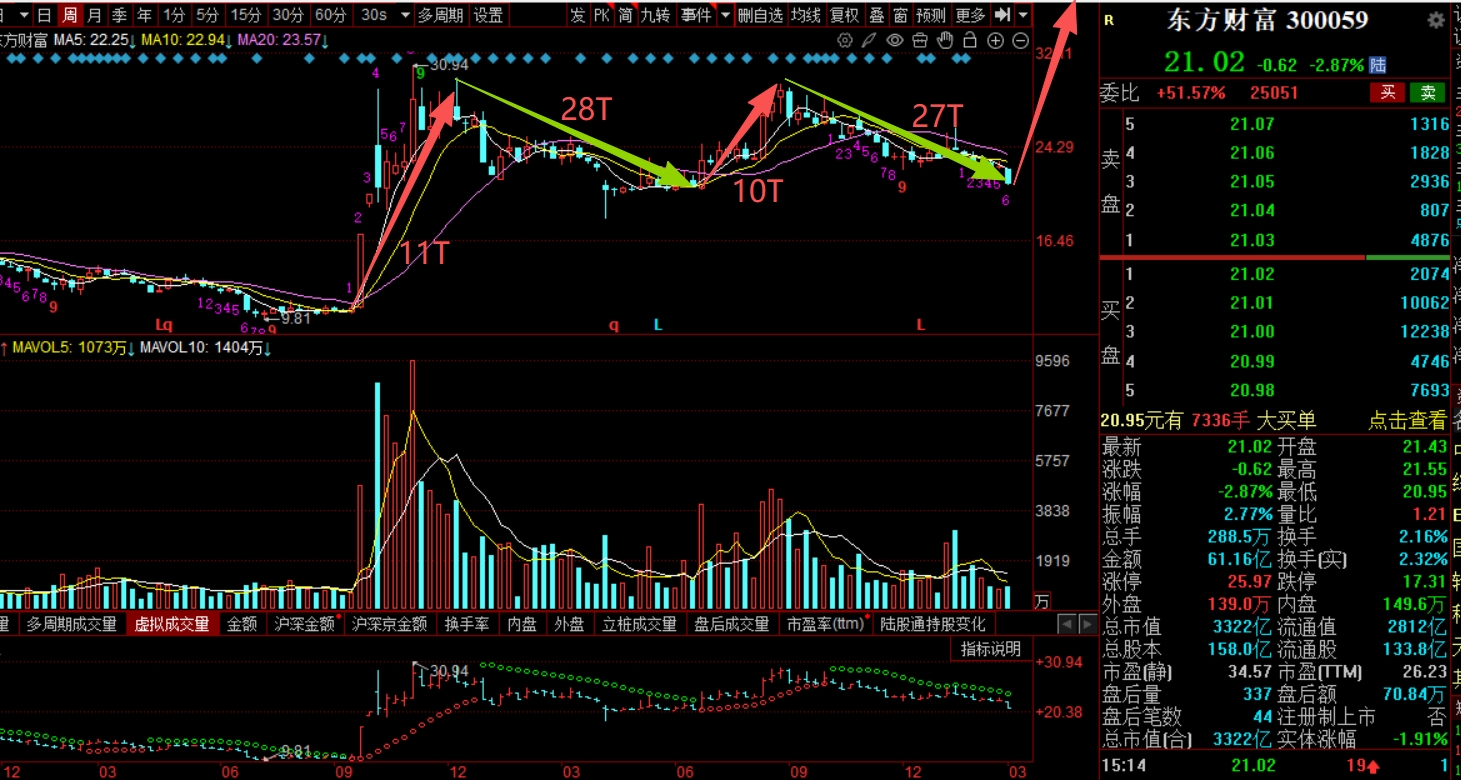Click the 简 simplified view button
The width and height of the screenshot is (1461, 780).
625,15
